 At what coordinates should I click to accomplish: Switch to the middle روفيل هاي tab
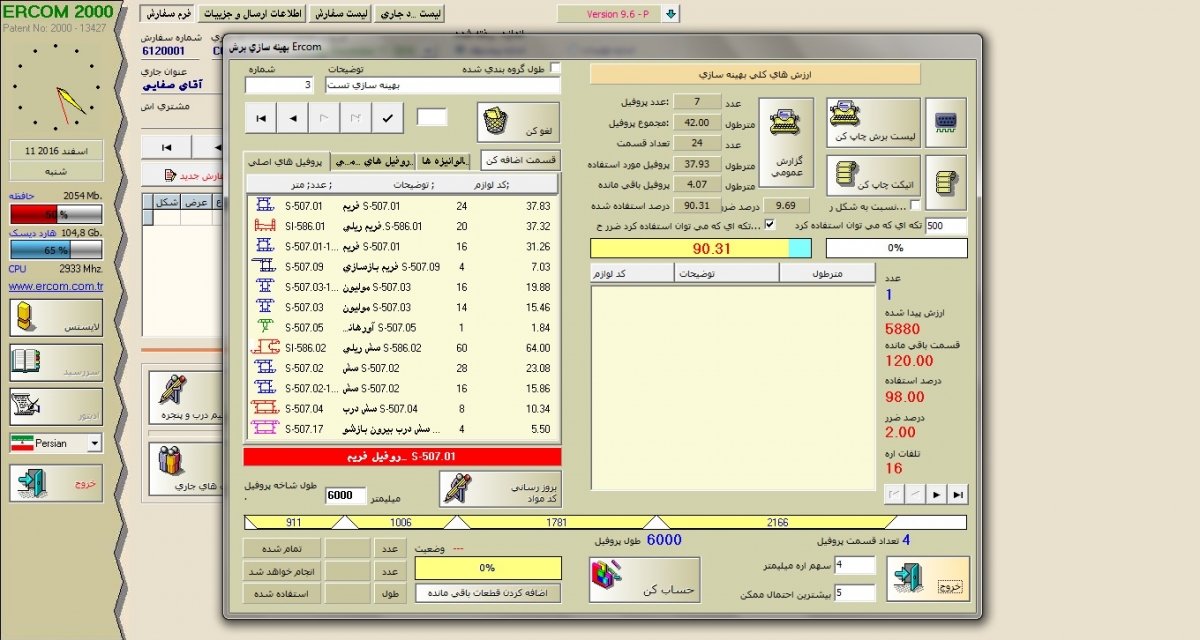[374, 161]
